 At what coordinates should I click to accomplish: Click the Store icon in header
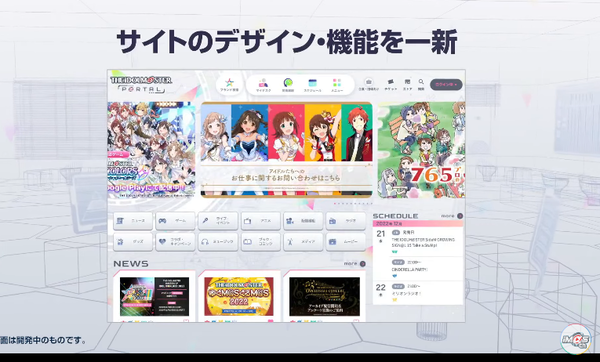pyautogui.click(x=408, y=84)
